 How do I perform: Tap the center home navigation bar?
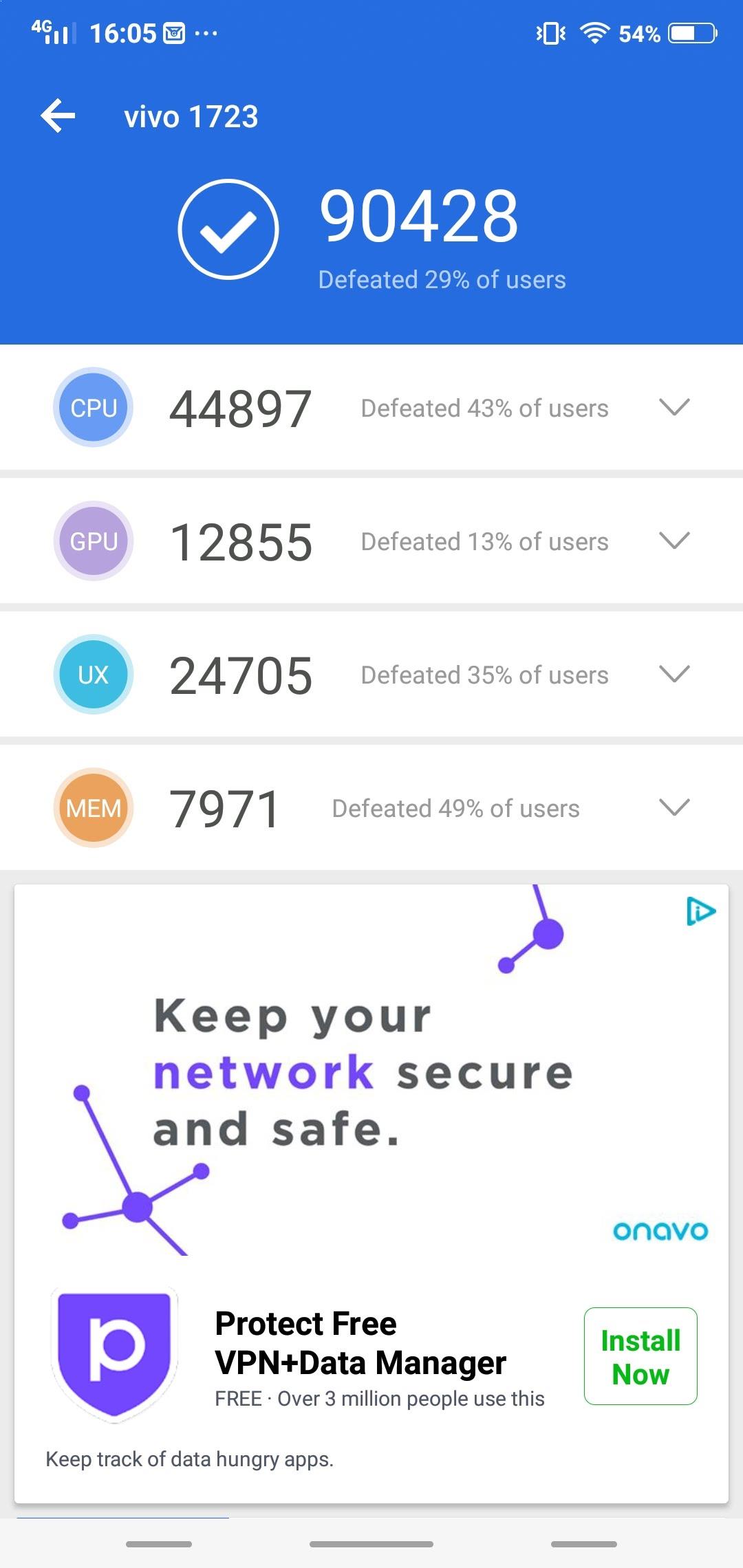371,1544
